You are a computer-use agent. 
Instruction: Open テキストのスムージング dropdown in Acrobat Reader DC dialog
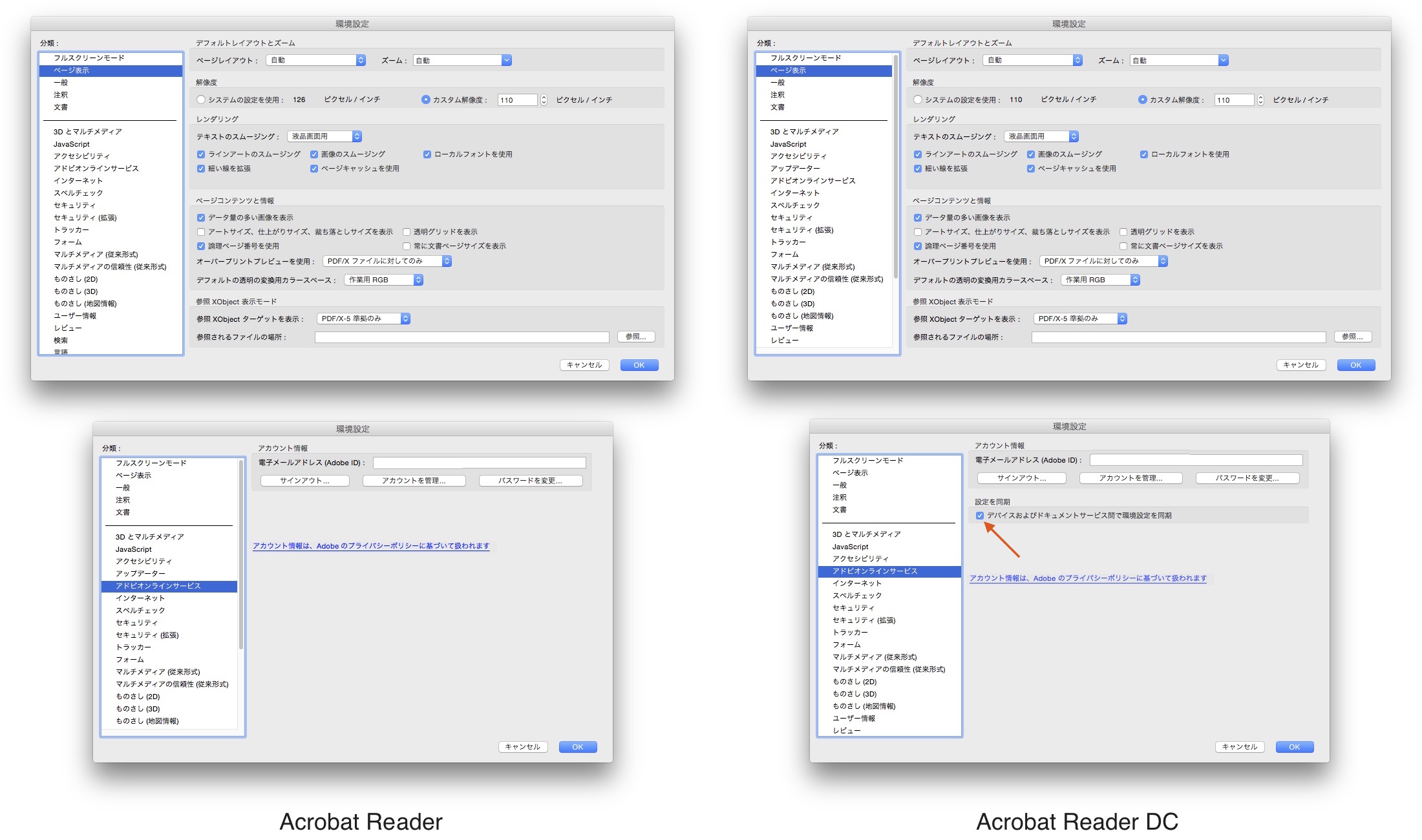[1041, 136]
